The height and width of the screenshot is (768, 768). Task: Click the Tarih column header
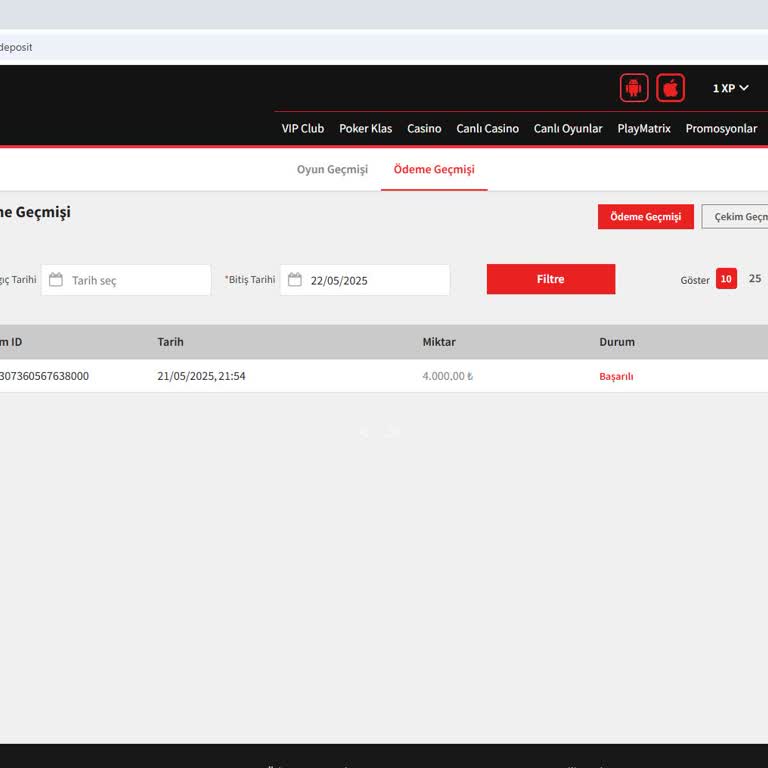click(170, 342)
